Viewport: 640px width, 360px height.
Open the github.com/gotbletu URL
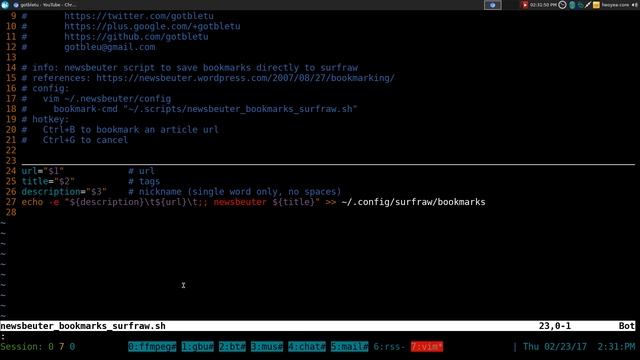tap(136, 36)
